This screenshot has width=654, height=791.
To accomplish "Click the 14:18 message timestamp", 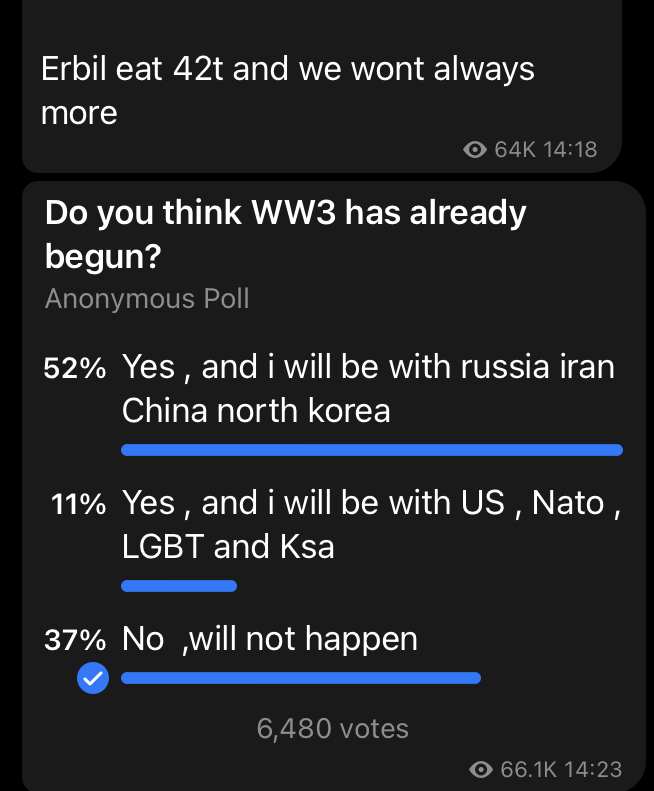I will [571, 150].
